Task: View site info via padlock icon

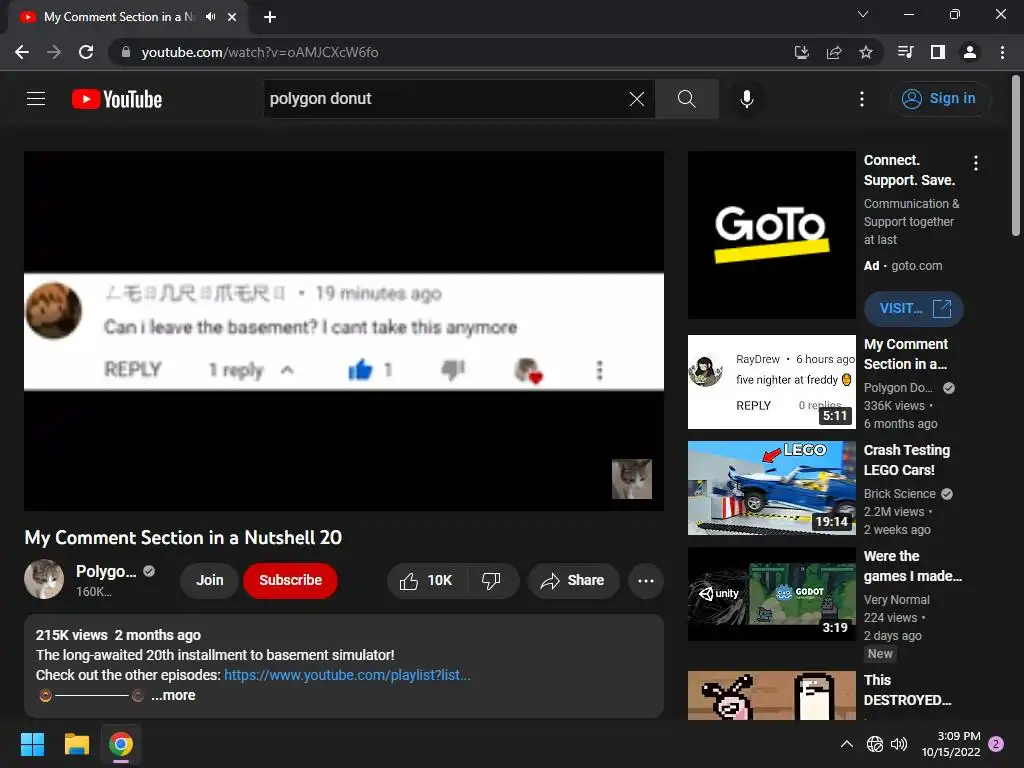Action: 126,52
